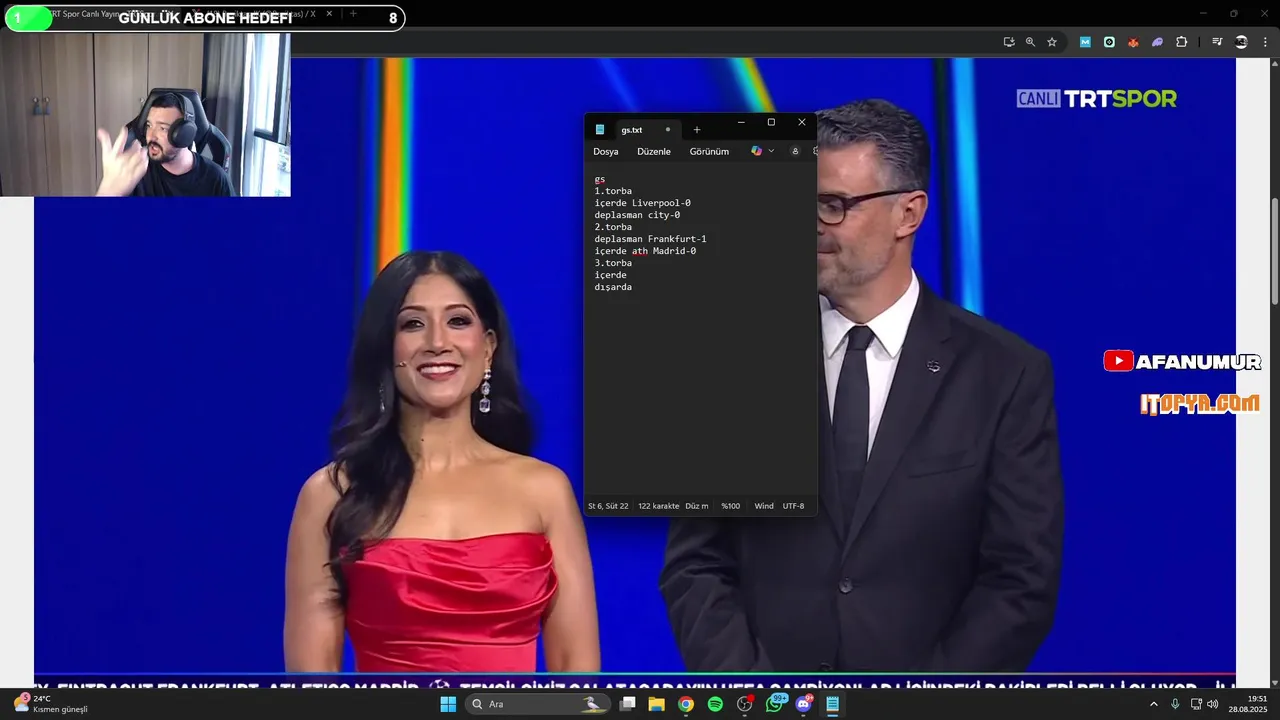1280x720 pixels.
Task: Click UTF-8 encoding in Notepad status bar
Action: click(x=793, y=506)
